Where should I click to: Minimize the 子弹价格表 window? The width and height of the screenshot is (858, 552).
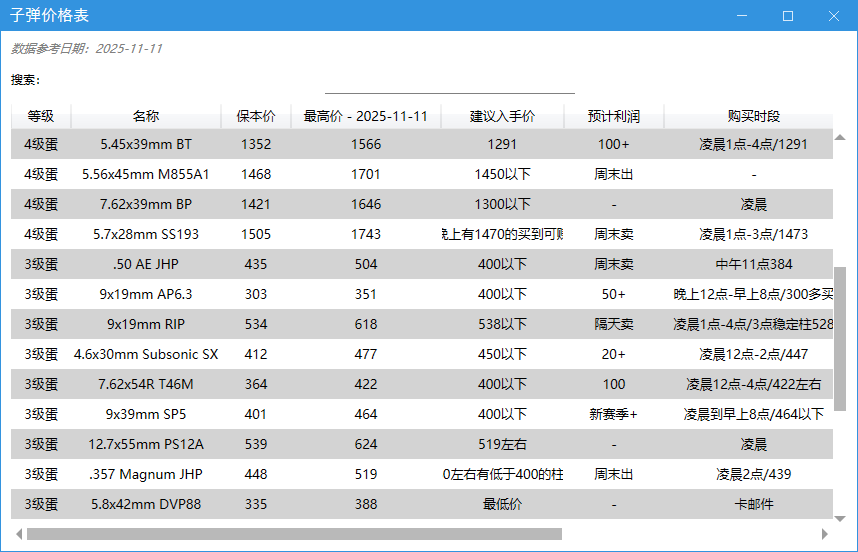[742, 16]
